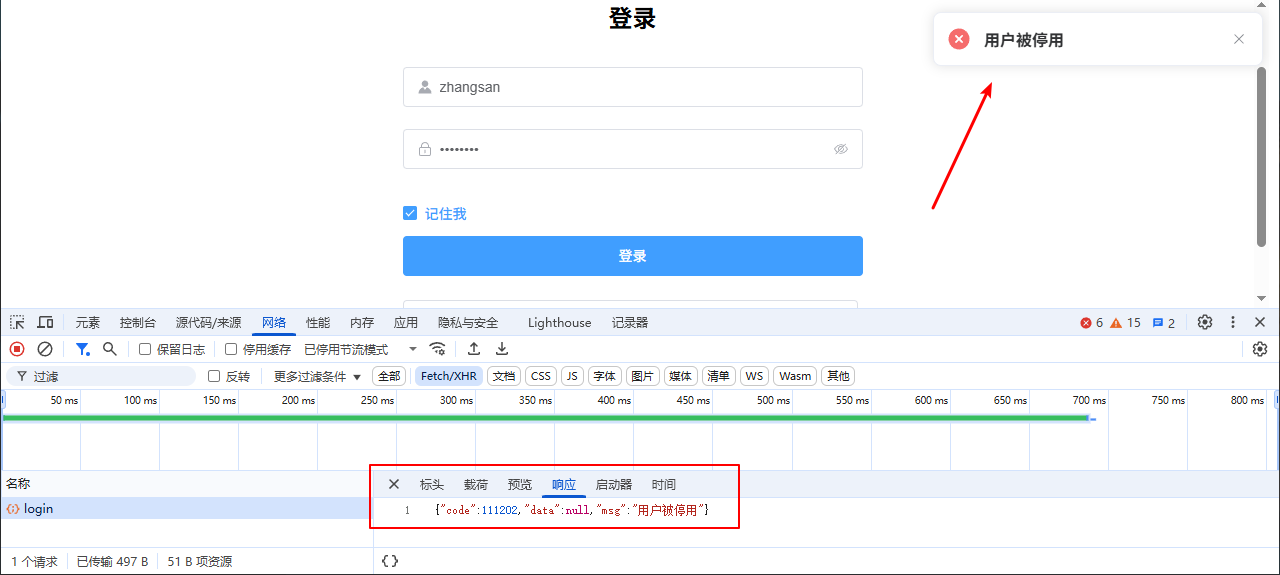Click the warning count badge

1125,323
